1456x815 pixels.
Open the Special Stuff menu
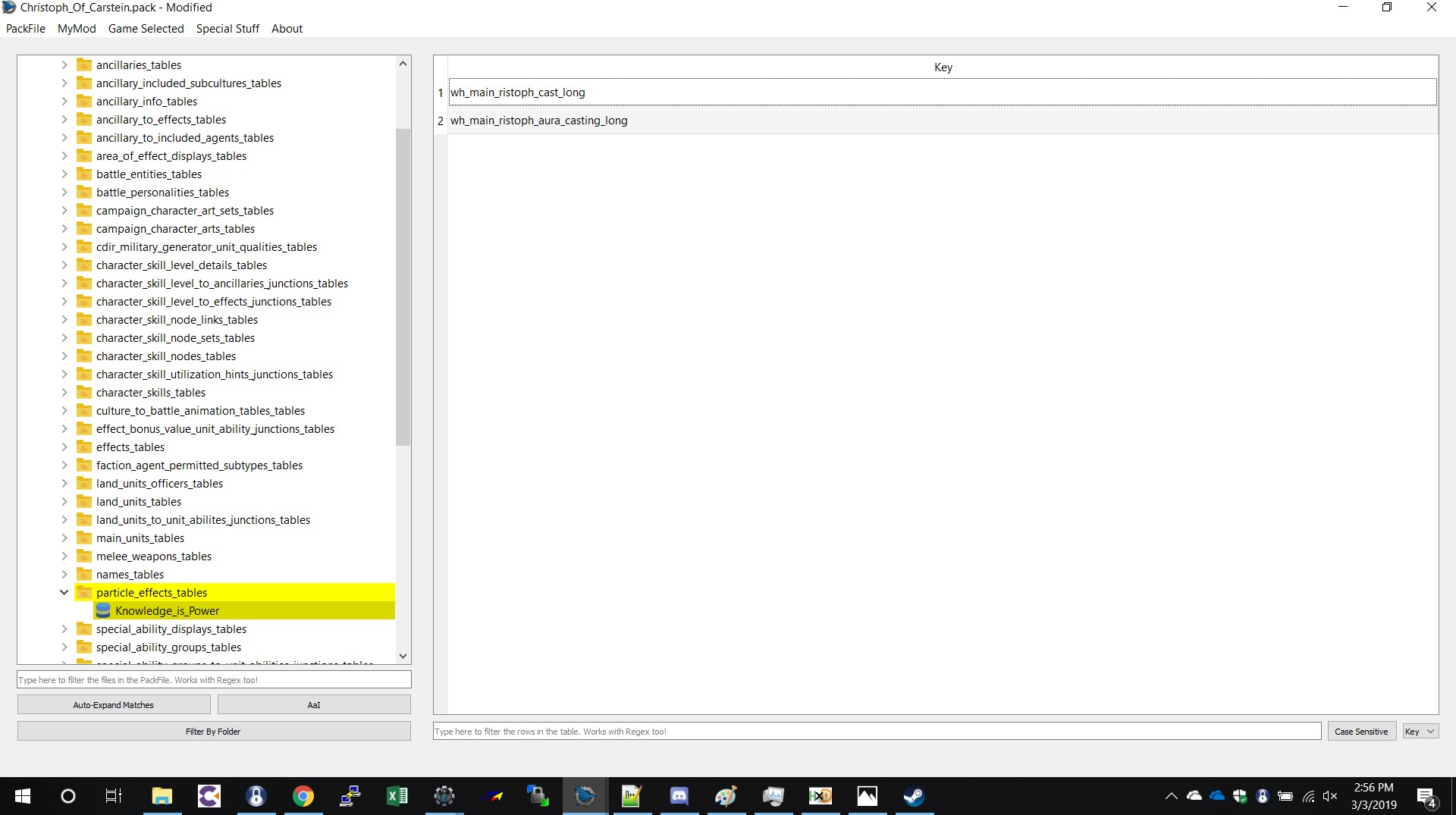point(227,28)
